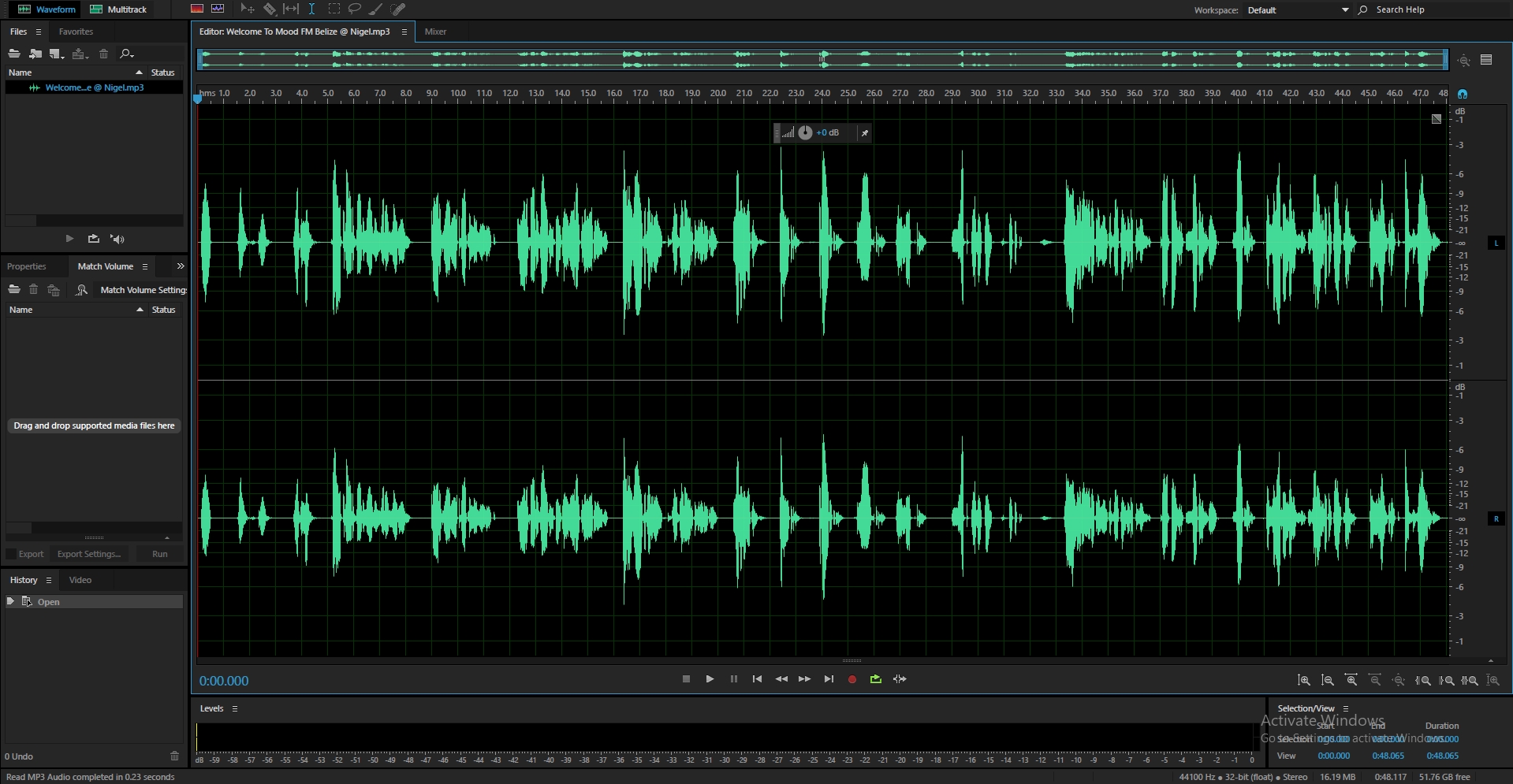Select the Razor tool
This screenshot has width=1513, height=784.
tap(270, 9)
